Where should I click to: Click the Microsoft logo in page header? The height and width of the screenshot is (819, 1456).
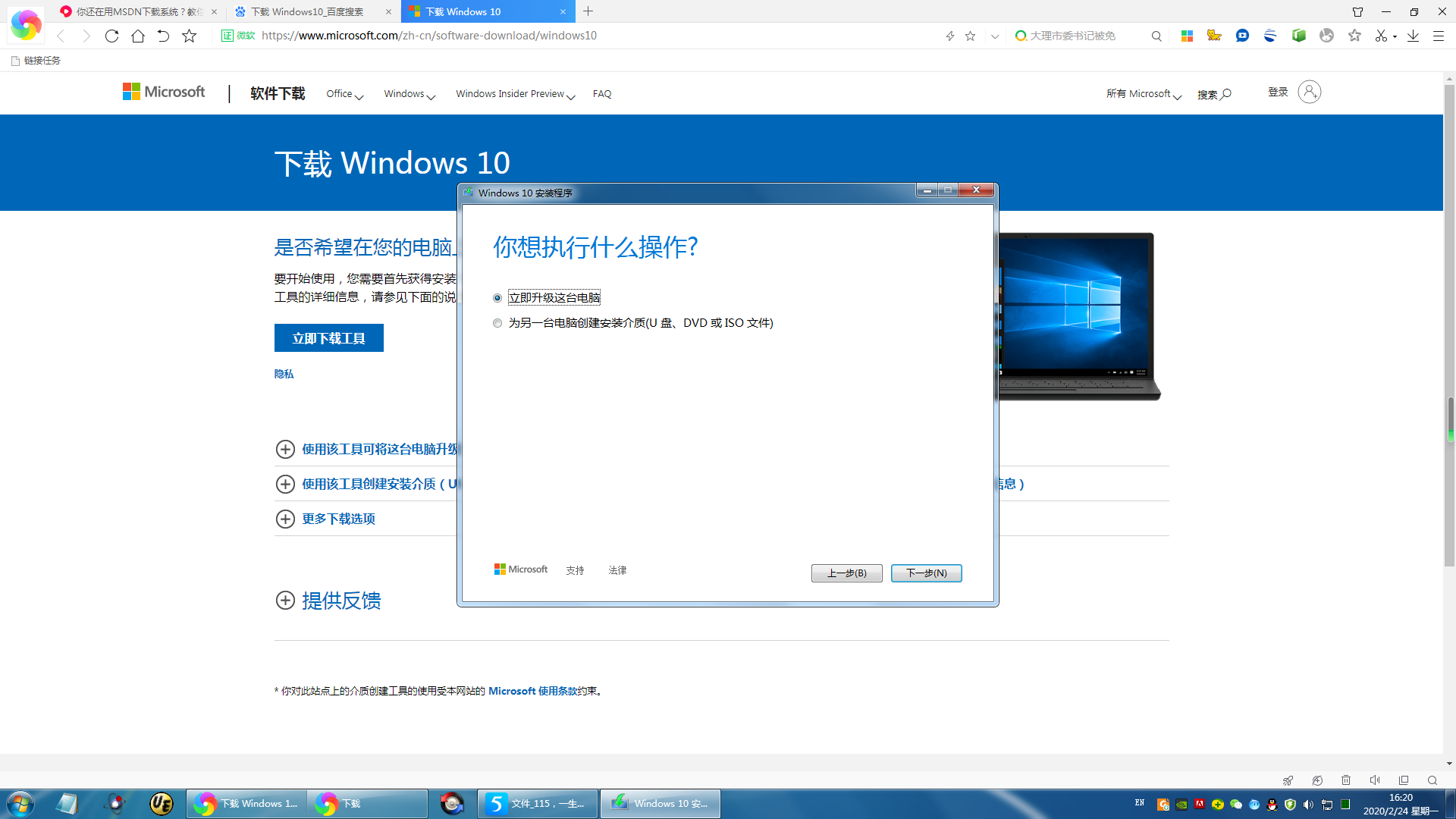click(x=164, y=92)
